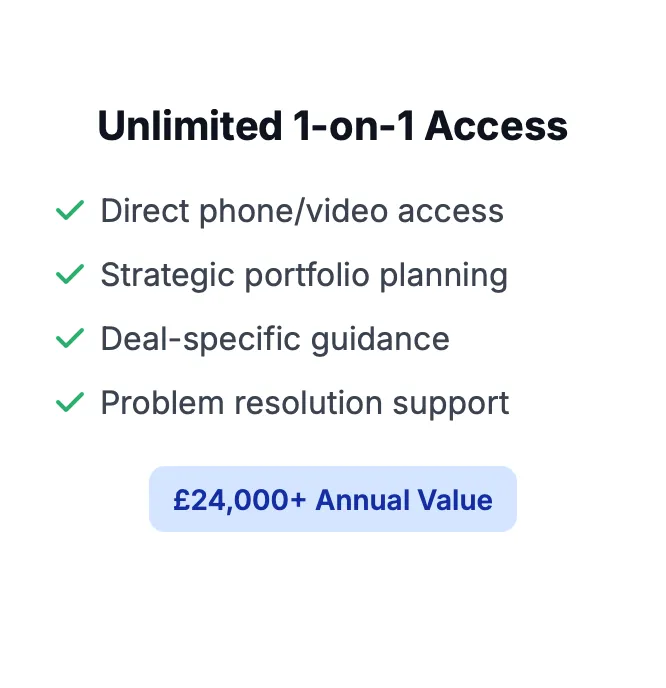Screen dimensions: 666x688
Task: Click the word Strategic in the second item
Action: pos(168,276)
